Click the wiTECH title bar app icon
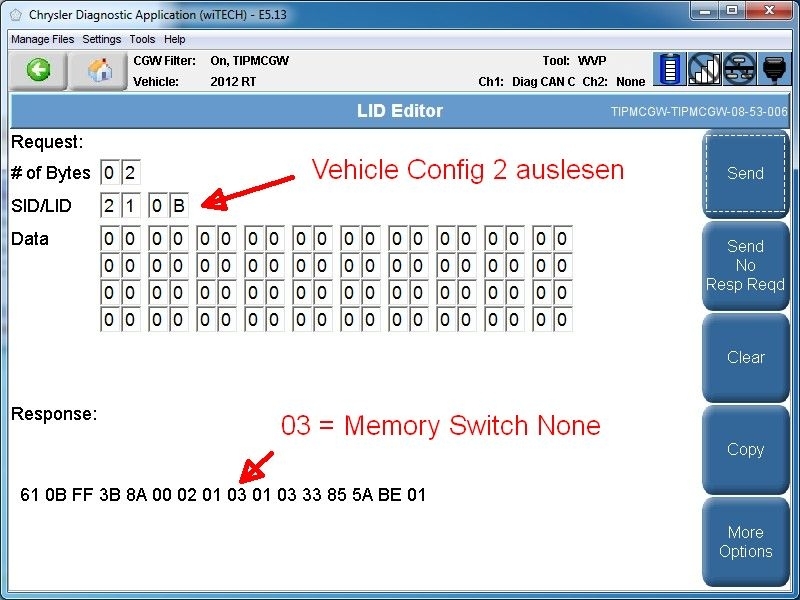The height and width of the screenshot is (600, 800). tap(16, 15)
